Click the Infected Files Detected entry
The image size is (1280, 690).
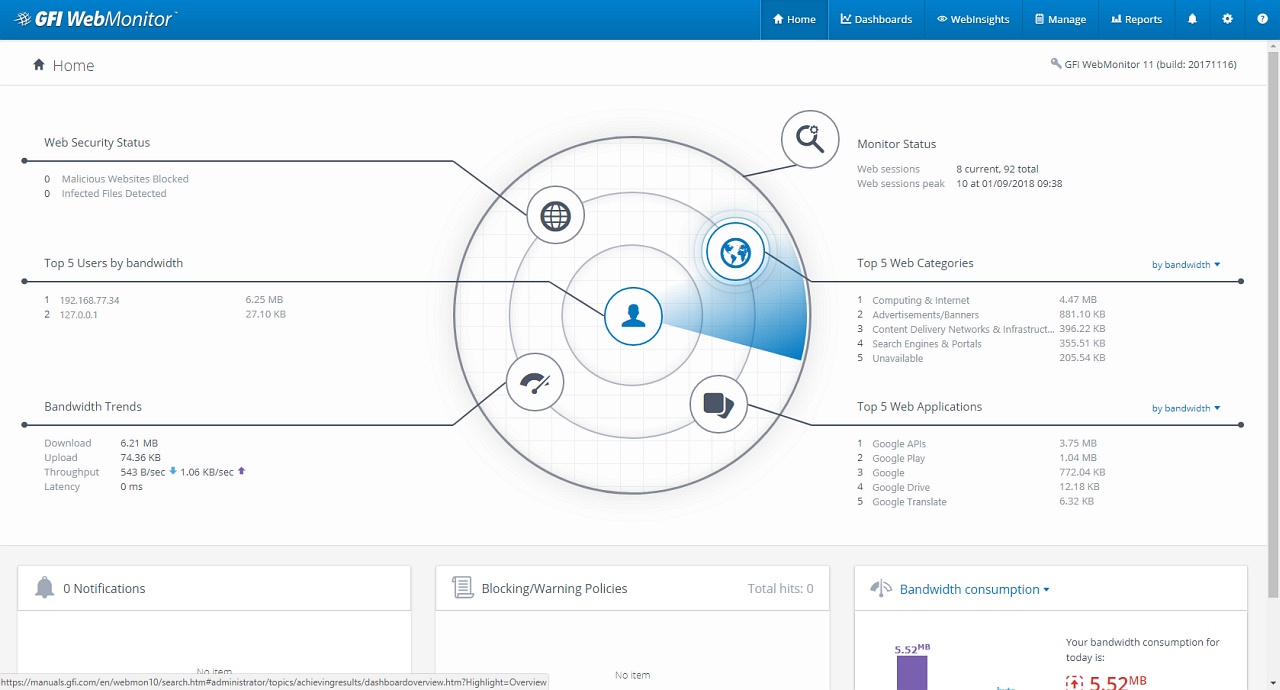pos(114,194)
